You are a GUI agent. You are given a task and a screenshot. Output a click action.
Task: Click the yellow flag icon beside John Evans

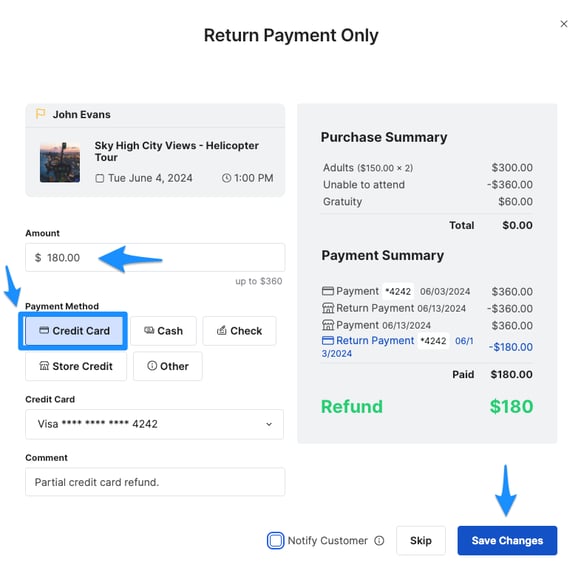point(40,114)
